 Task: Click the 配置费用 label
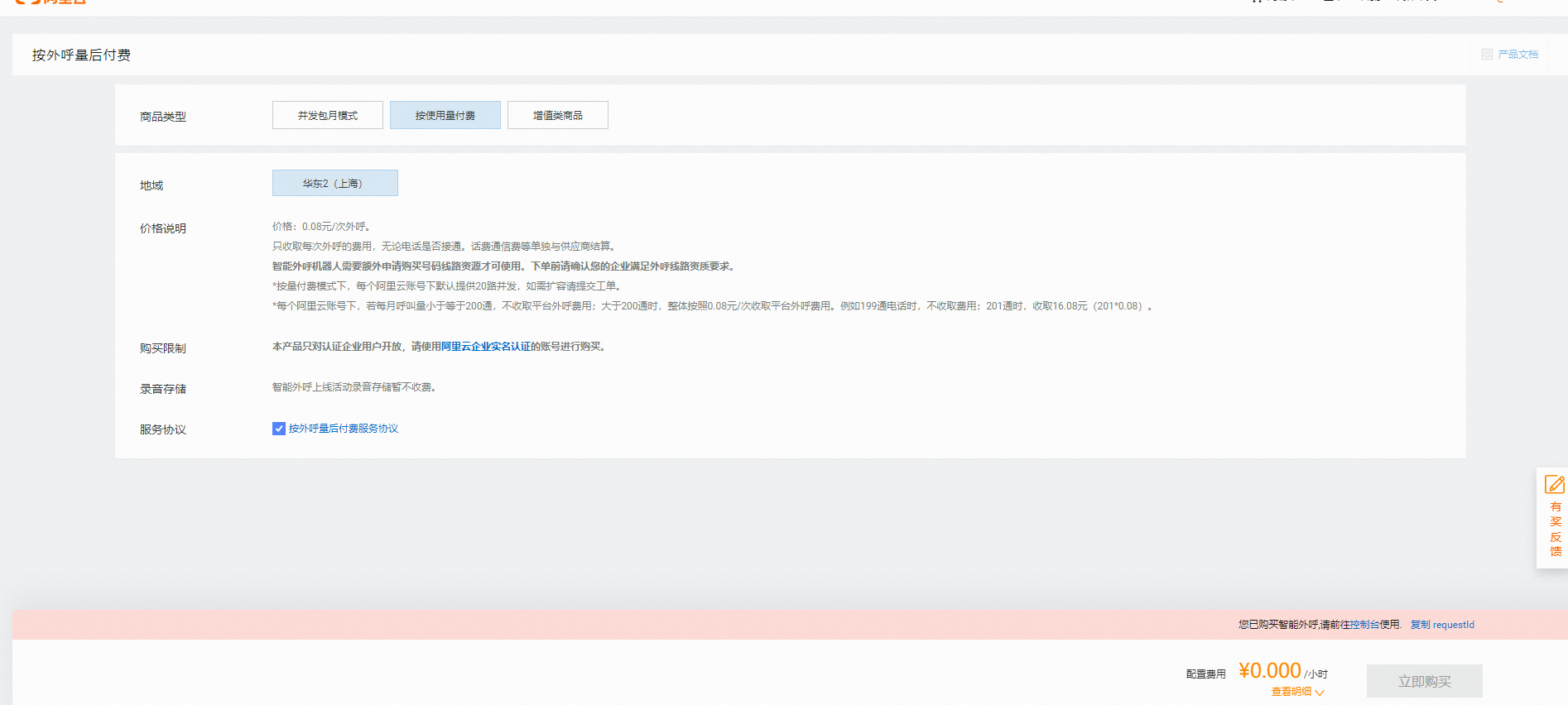pos(1206,674)
